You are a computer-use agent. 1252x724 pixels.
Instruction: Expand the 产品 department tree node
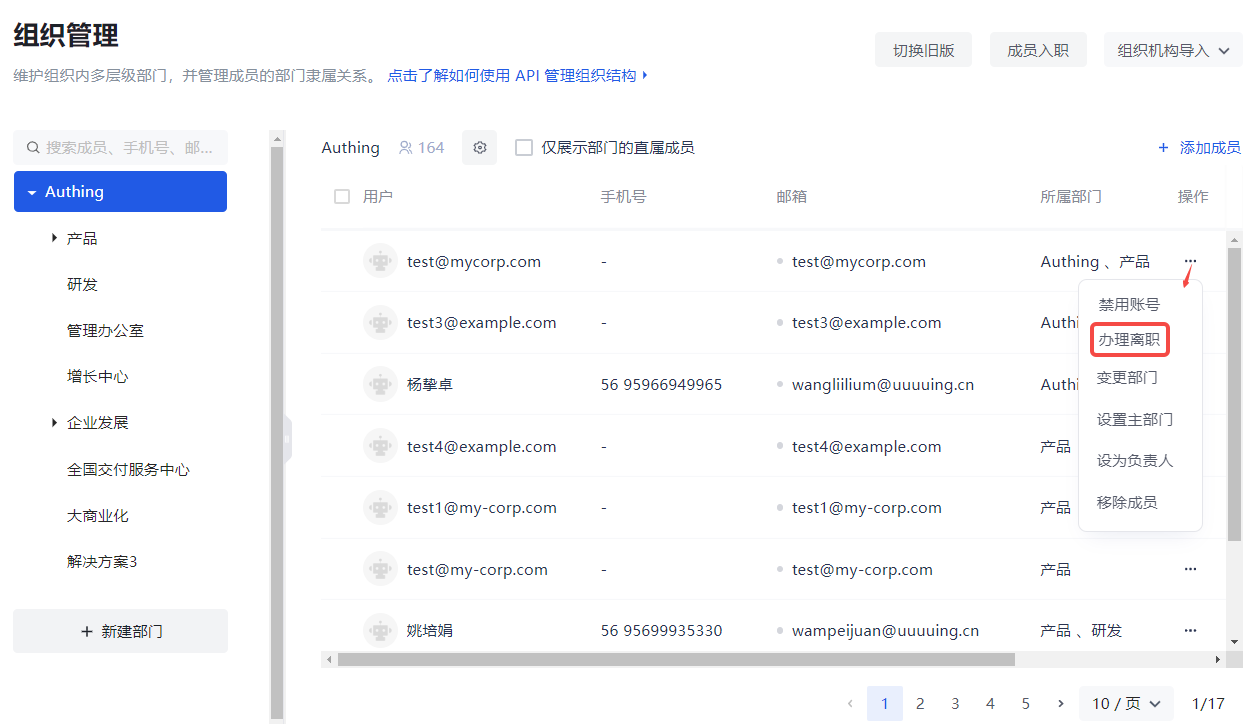point(54,238)
